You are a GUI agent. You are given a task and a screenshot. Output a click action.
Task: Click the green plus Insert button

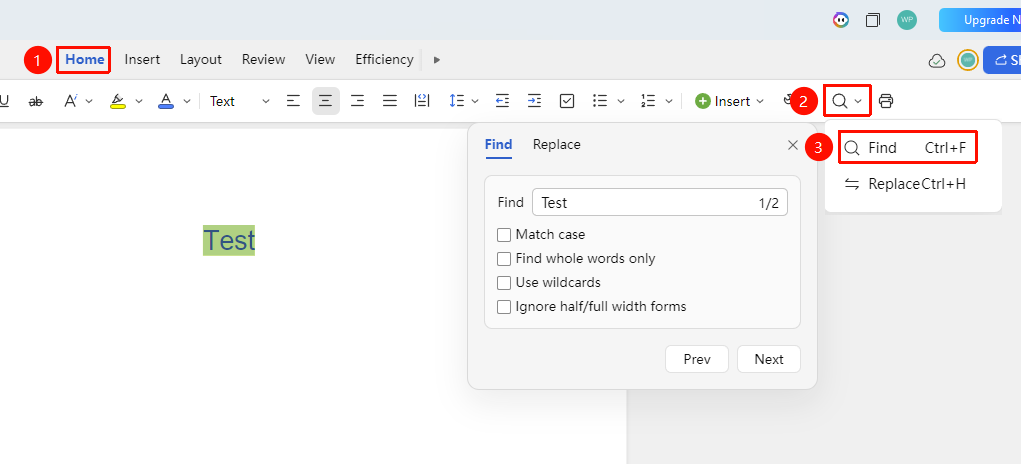[x=723, y=101]
